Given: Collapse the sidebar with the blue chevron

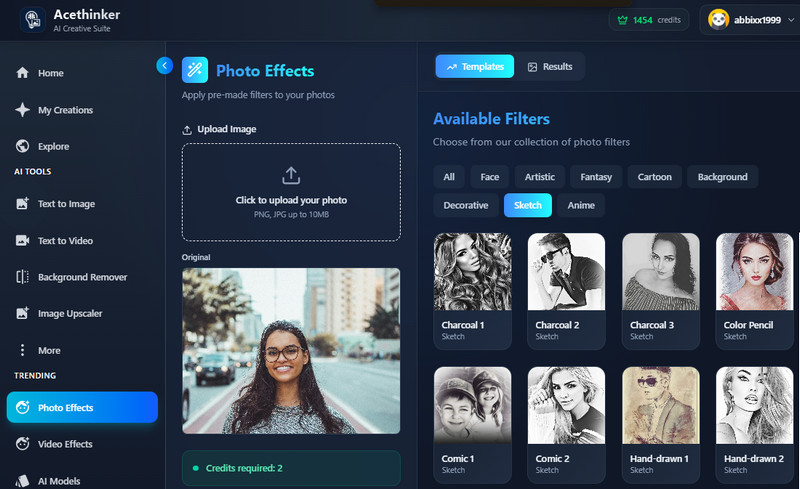Looking at the screenshot, I should click(x=164, y=65).
